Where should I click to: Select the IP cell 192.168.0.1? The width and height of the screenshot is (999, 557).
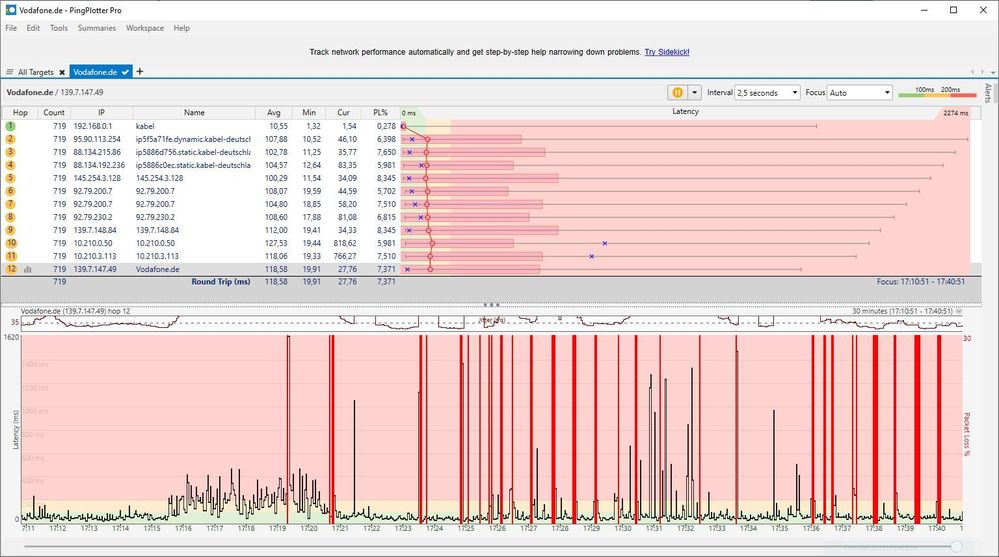coord(92,126)
